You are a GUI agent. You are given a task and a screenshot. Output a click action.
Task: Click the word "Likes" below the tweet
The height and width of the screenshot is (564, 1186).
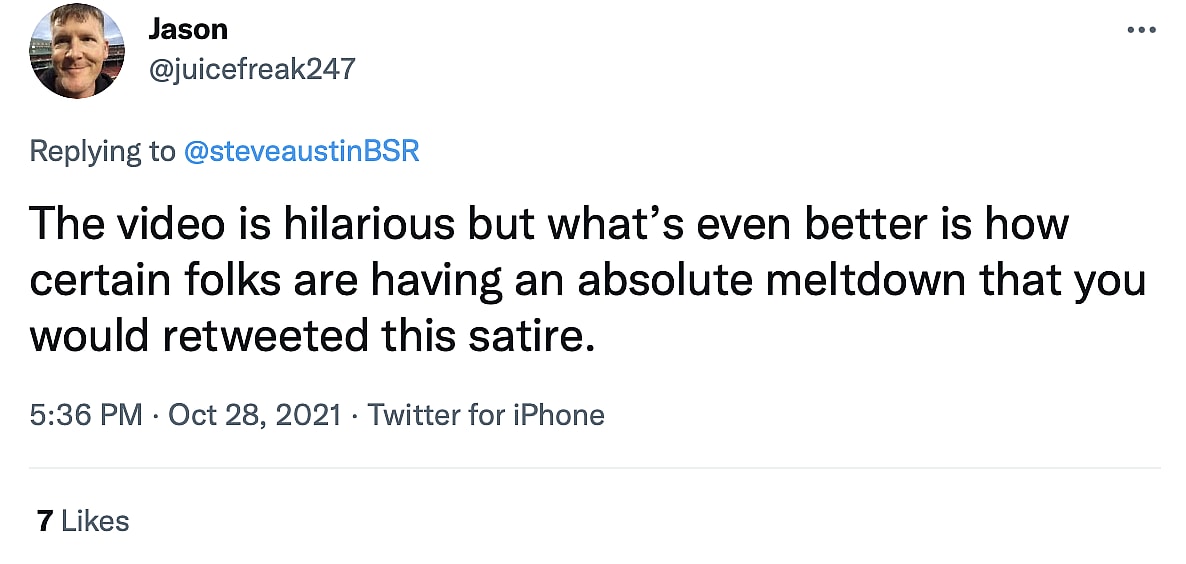pyautogui.click(x=95, y=521)
